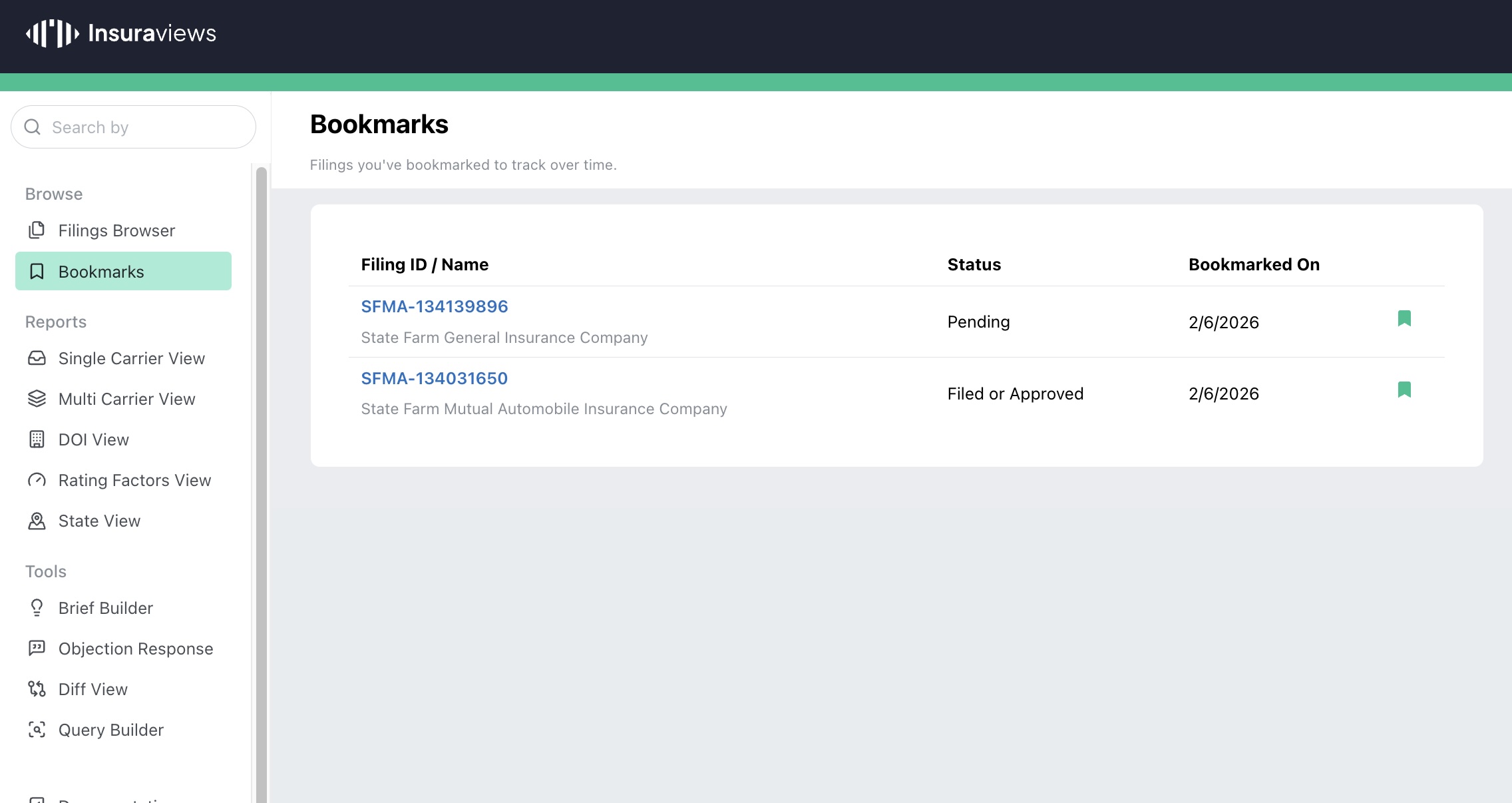Click the Insuraviews logo icon
1512x803 pixels.
tap(53, 33)
